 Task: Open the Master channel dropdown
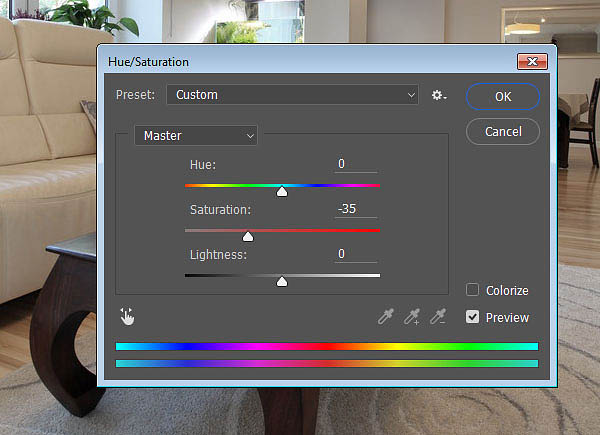[196, 135]
